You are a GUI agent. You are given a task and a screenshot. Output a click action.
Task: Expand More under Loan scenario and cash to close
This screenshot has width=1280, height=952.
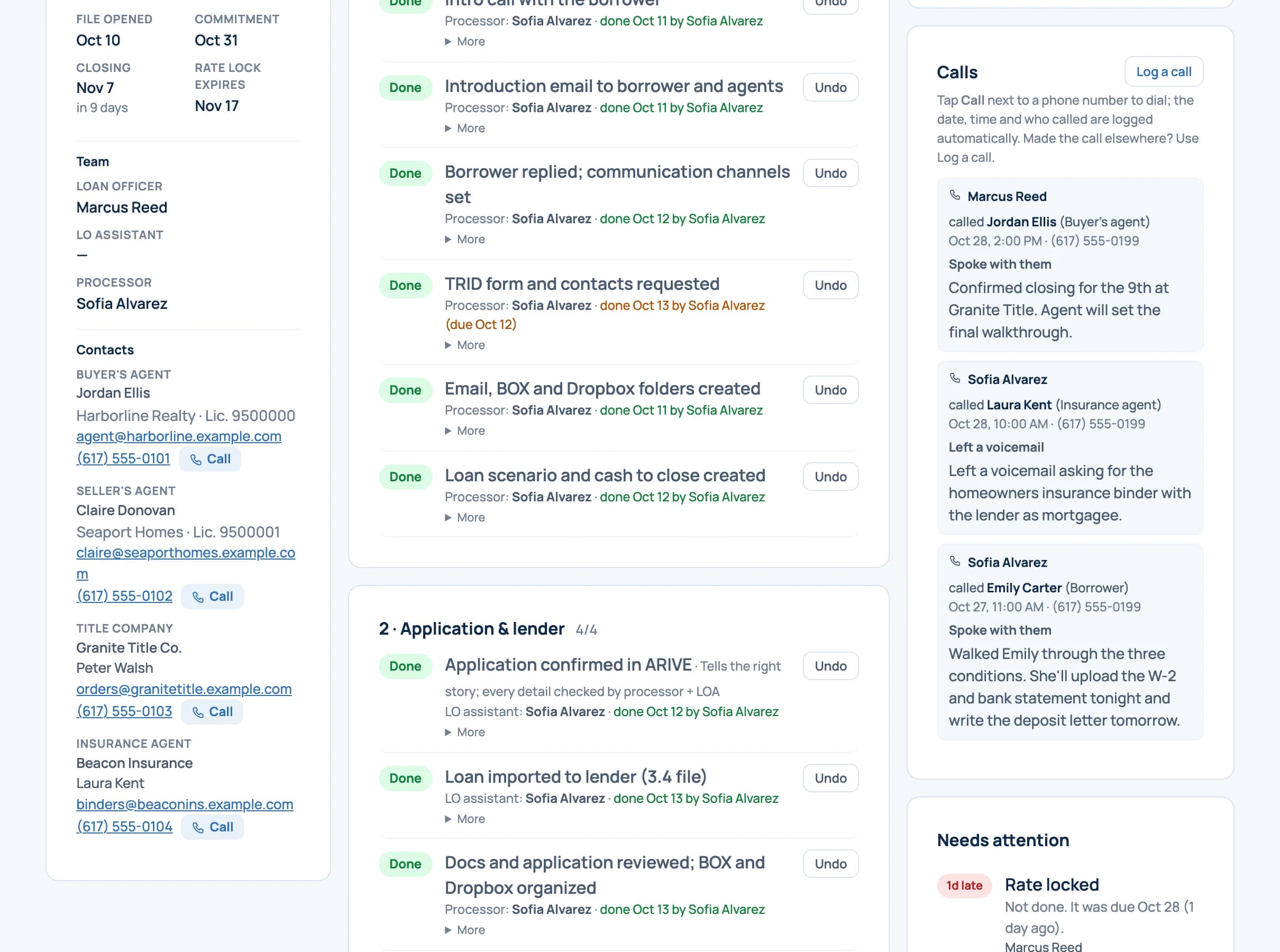464,517
